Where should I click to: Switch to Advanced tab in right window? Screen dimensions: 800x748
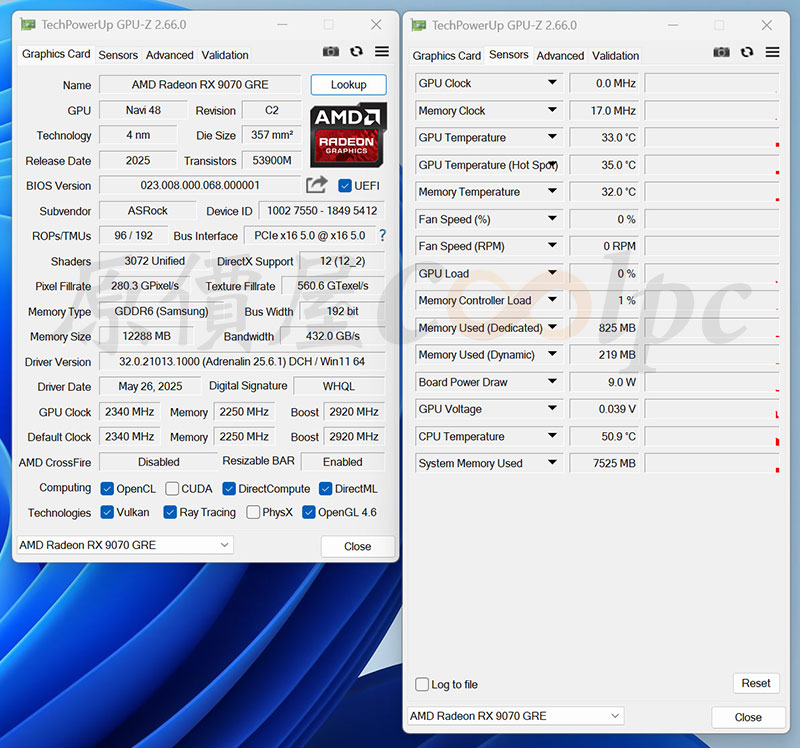click(560, 56)
